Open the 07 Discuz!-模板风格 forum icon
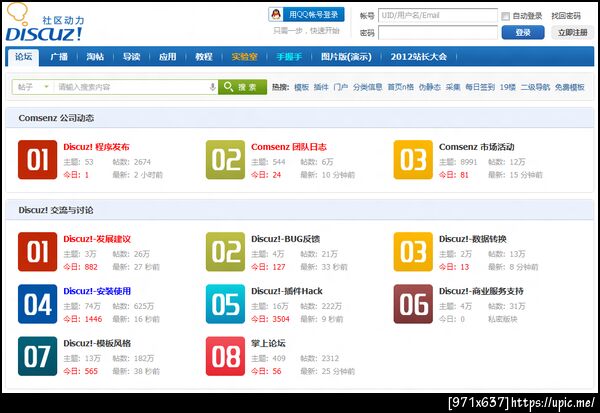The width and height of the screenshot is (600, 413). point(38,356)
